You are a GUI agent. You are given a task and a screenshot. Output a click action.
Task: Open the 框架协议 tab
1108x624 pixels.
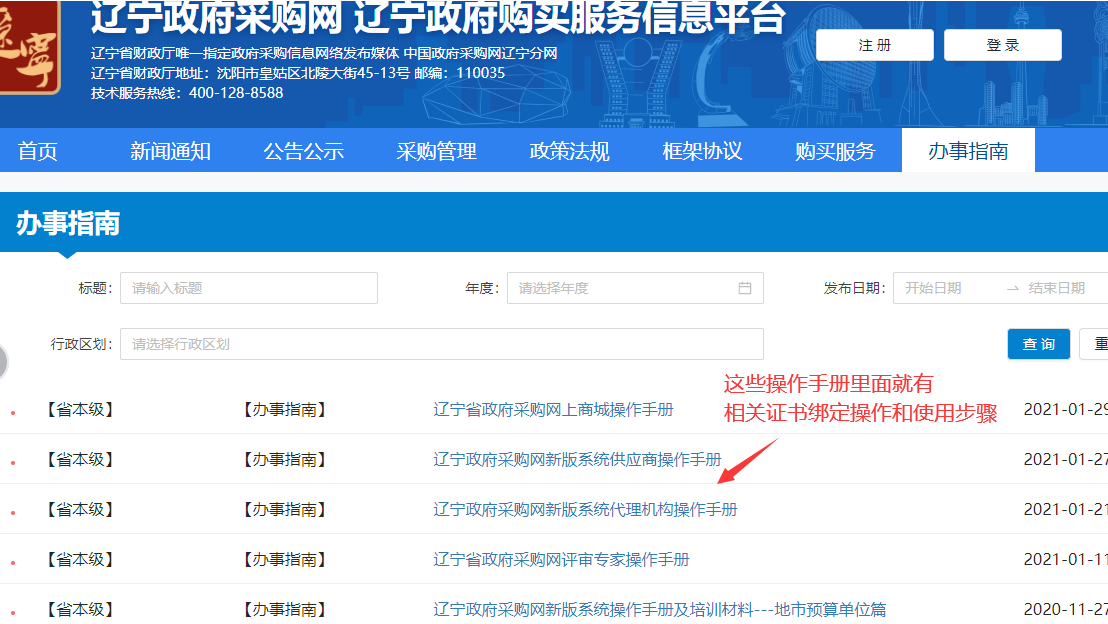pos(702,151)
